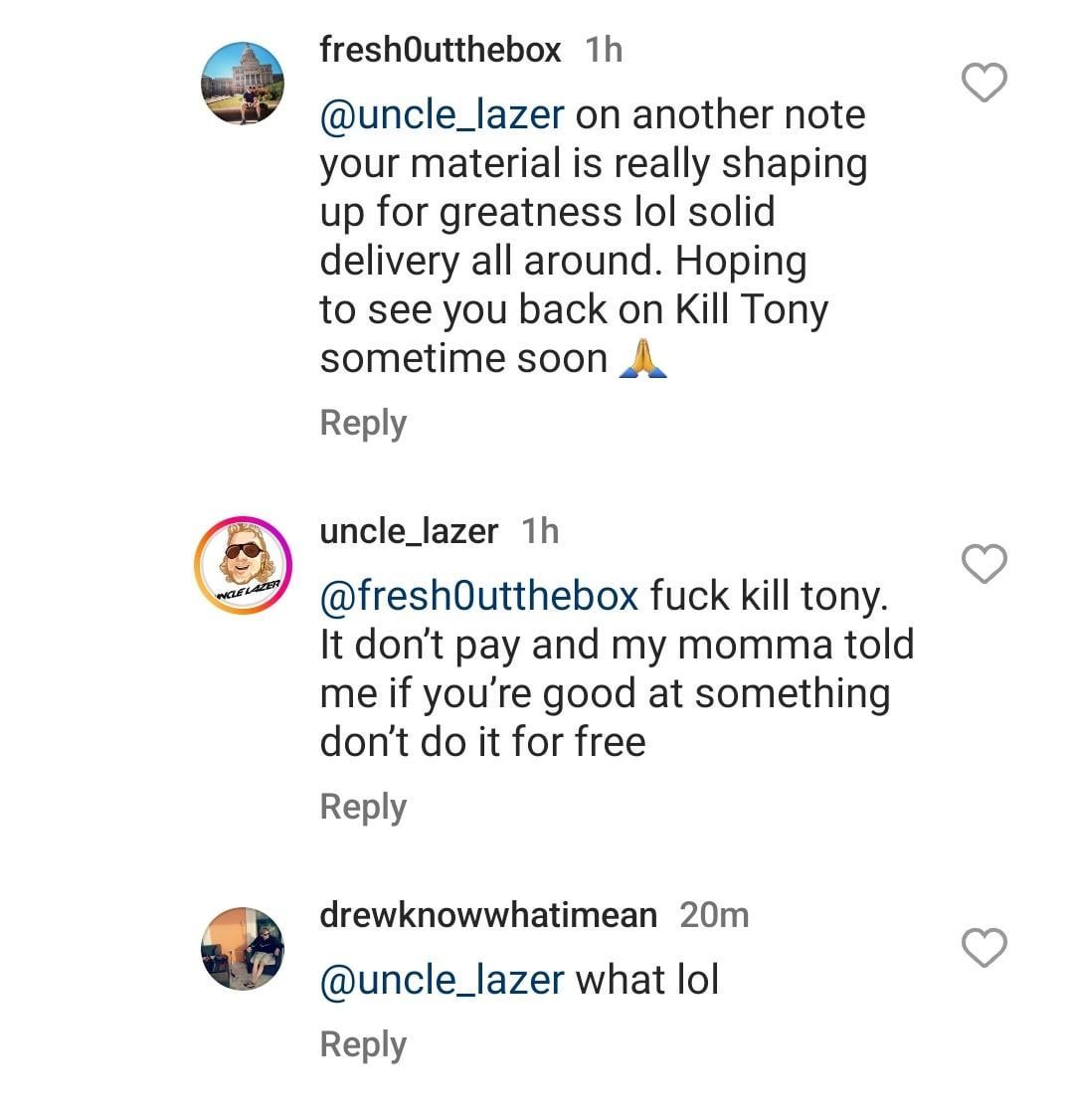Reply to uncle_lazer's kill tony comment
This screenshot has width=1074, height=1120.
pyautogui.click(x=363, y=807)
